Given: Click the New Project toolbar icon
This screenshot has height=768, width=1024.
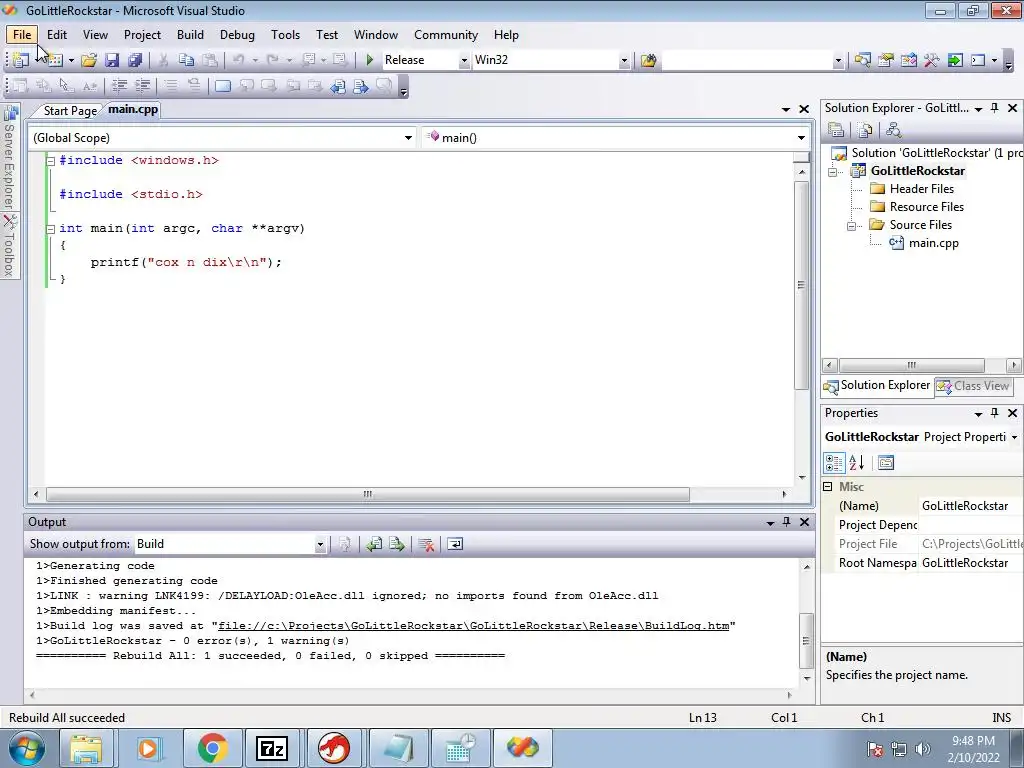Looking at the screenshot, I should point(20,60).
